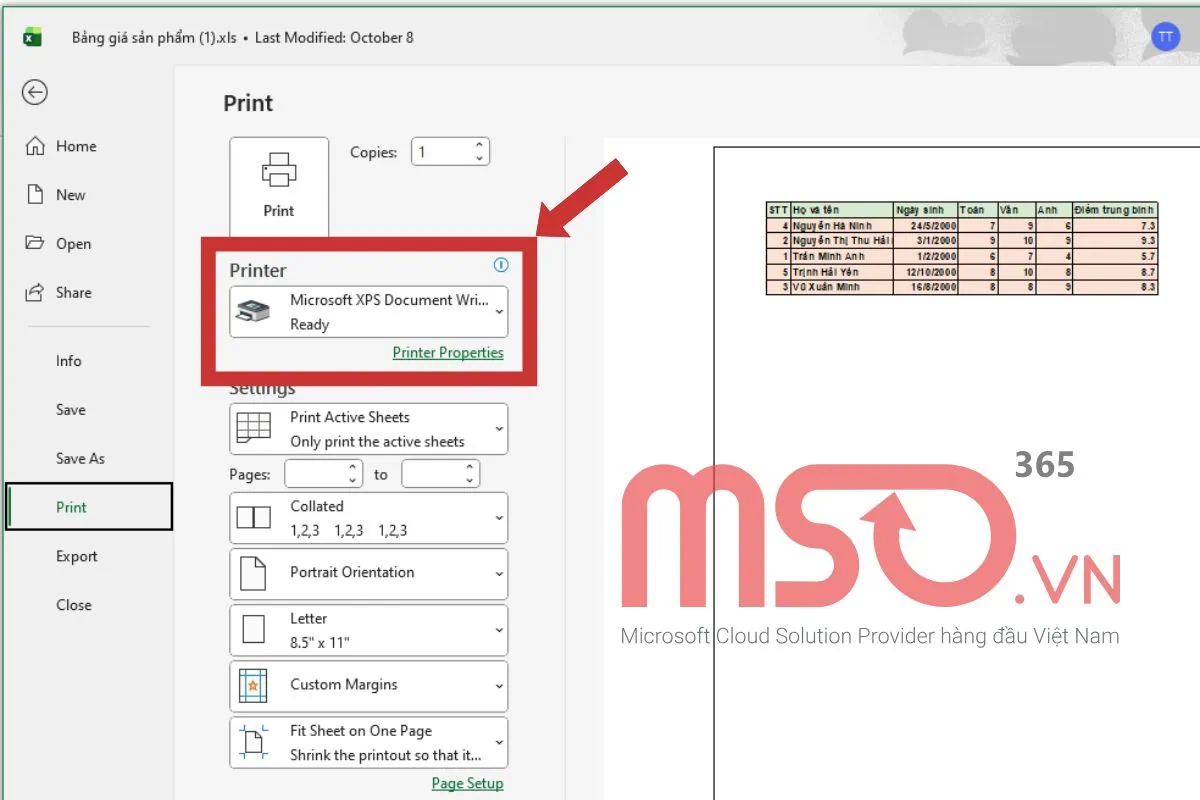Click the Letter paper size icon

[x=254, y=629]
